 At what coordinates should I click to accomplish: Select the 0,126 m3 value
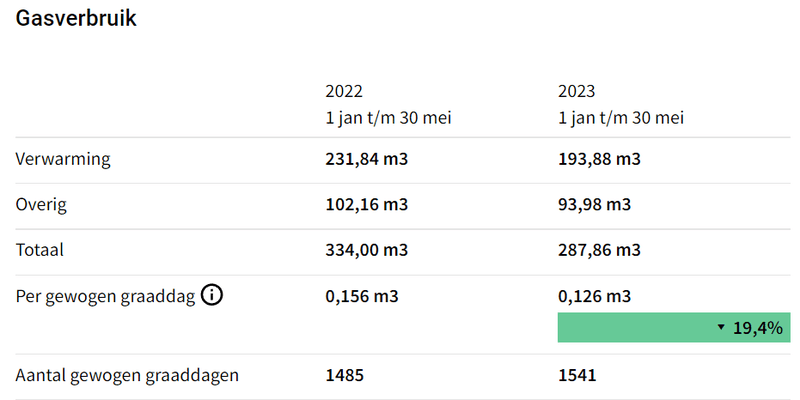coord(594,296)
